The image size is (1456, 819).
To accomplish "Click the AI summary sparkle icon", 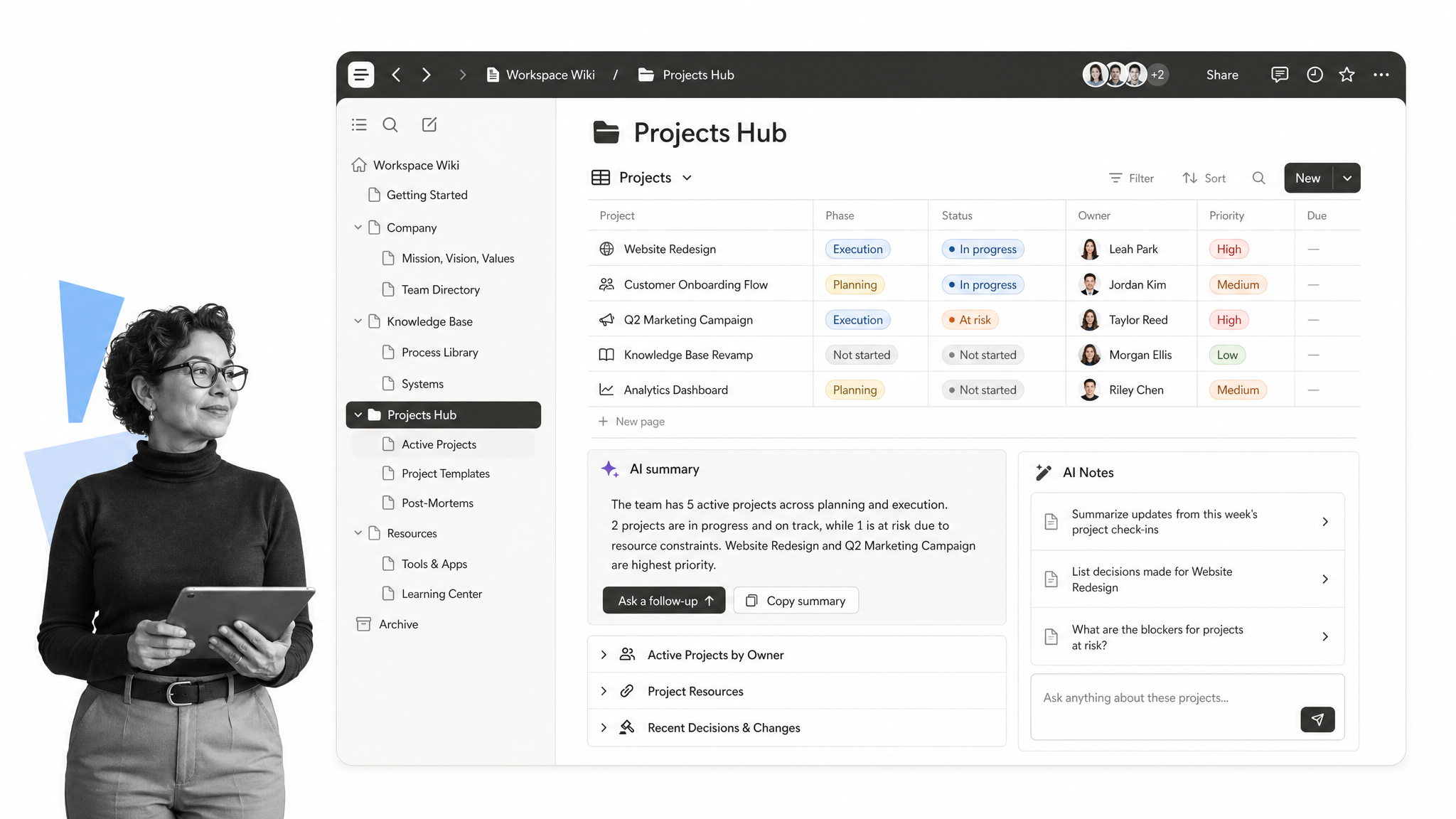I will click(x=609, y=469).
